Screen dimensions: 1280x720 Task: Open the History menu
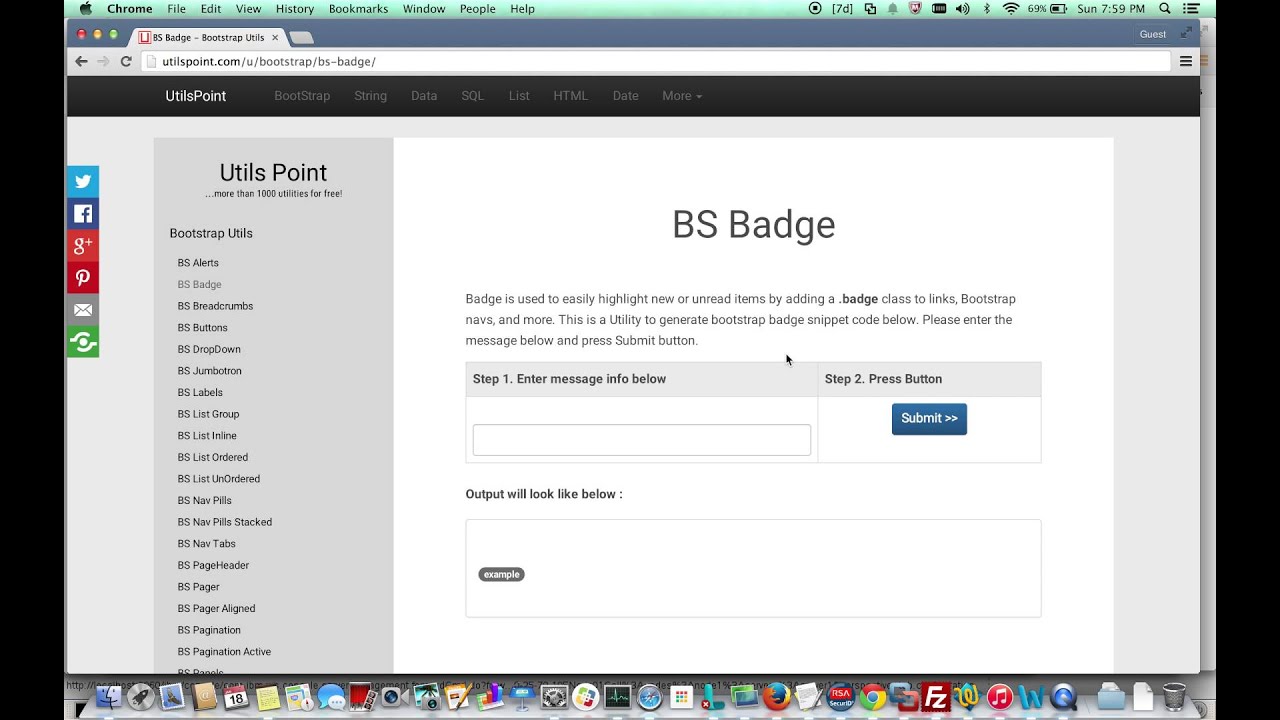[x=295, y=8]
